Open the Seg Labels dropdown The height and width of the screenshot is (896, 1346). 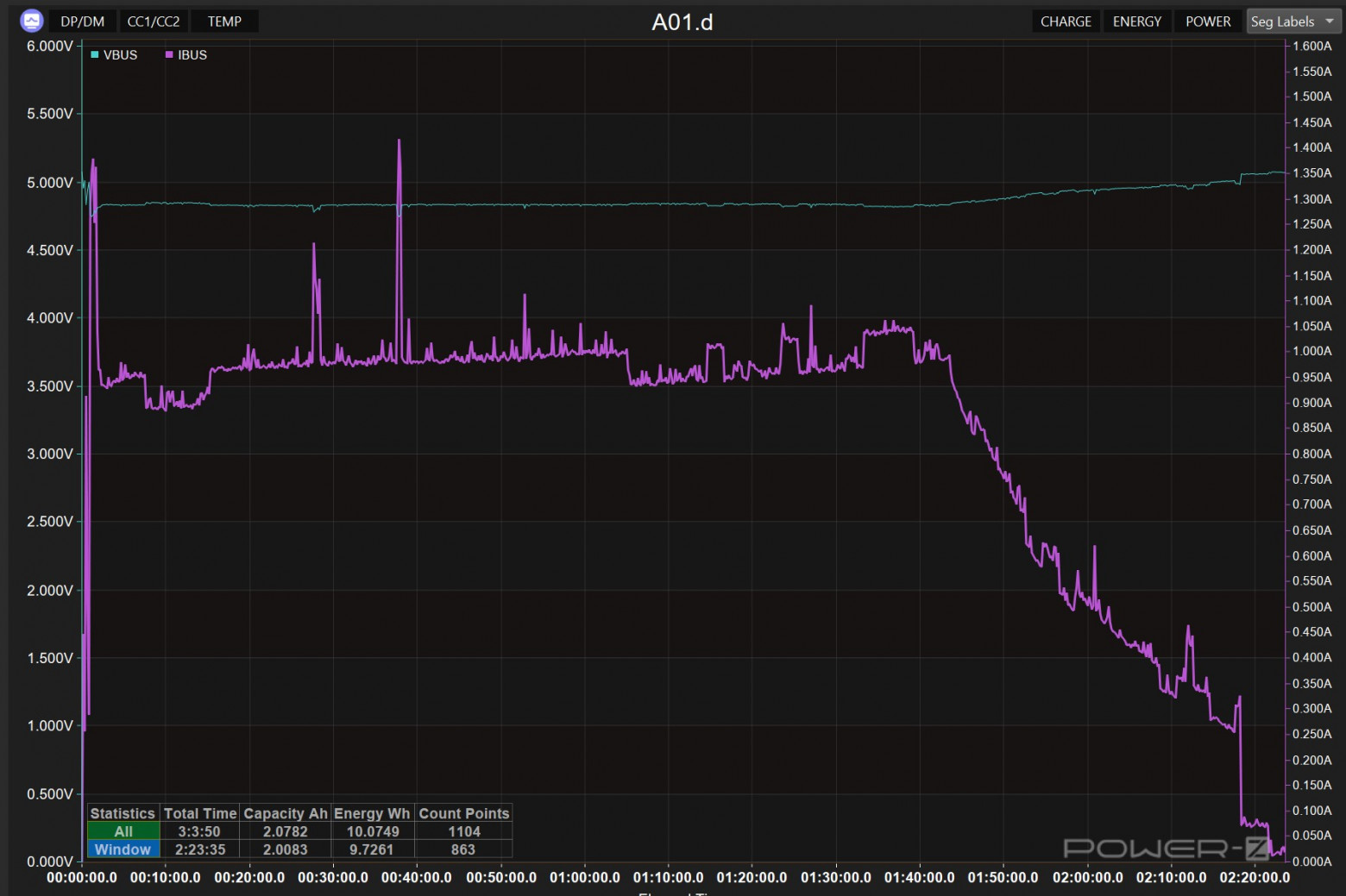1293,22
